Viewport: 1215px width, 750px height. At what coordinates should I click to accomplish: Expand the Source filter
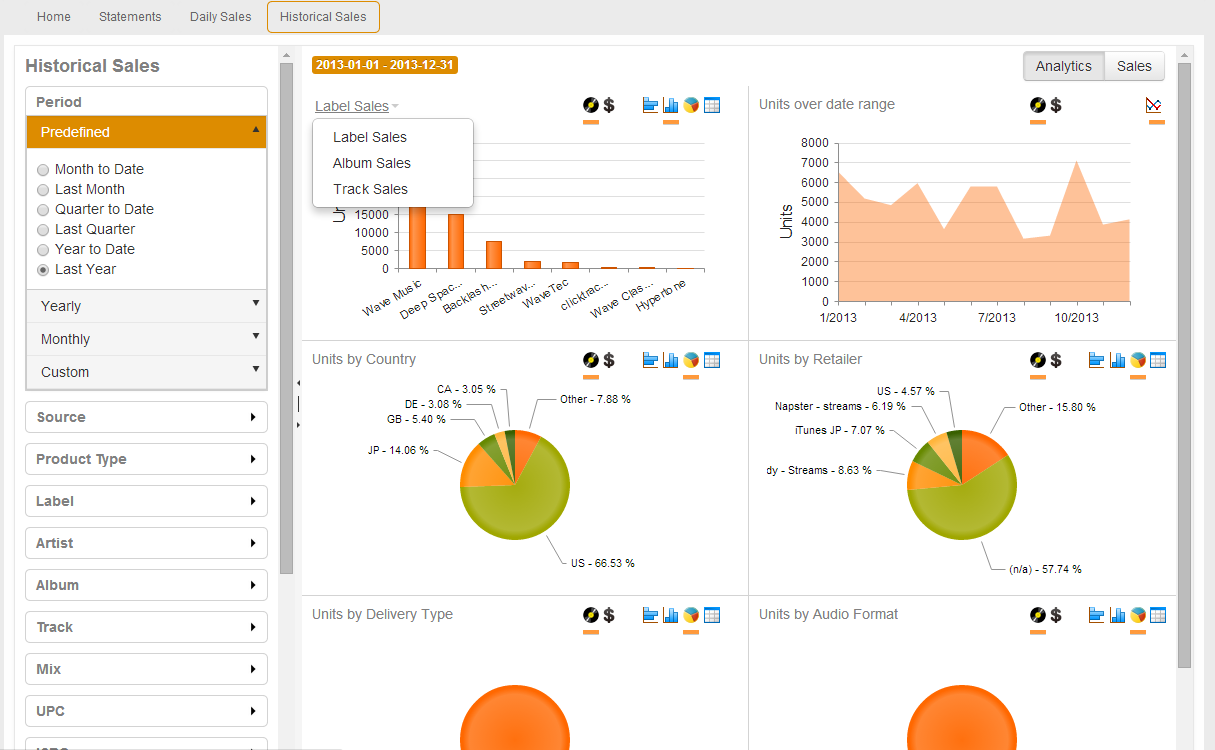[x=146, y=417]
